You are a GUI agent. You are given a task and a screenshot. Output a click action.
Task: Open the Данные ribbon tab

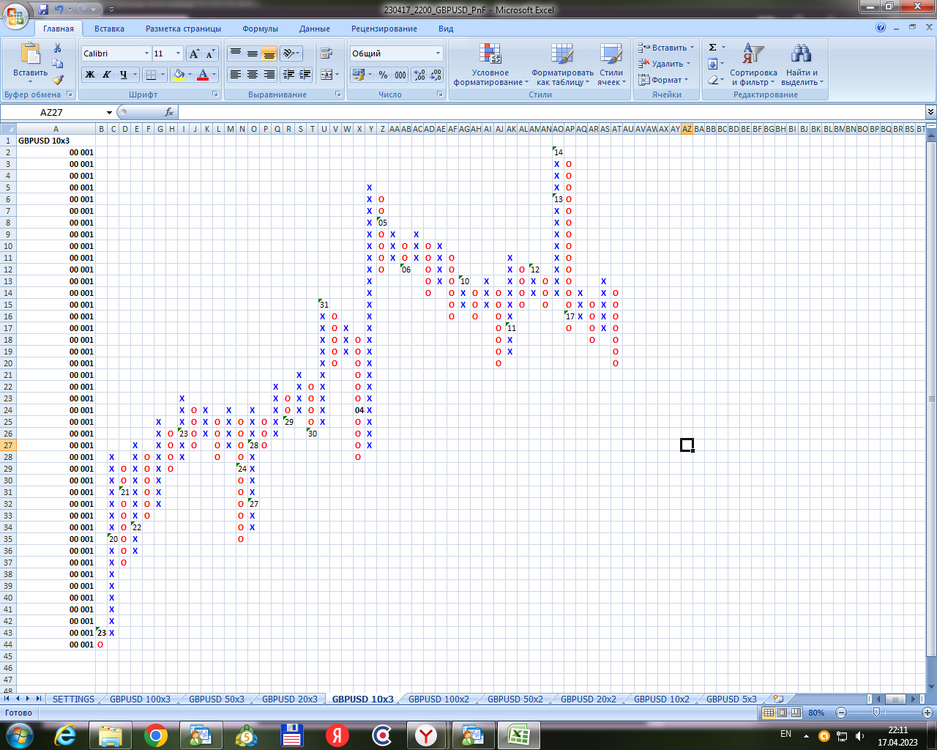(x=314, y=29)
